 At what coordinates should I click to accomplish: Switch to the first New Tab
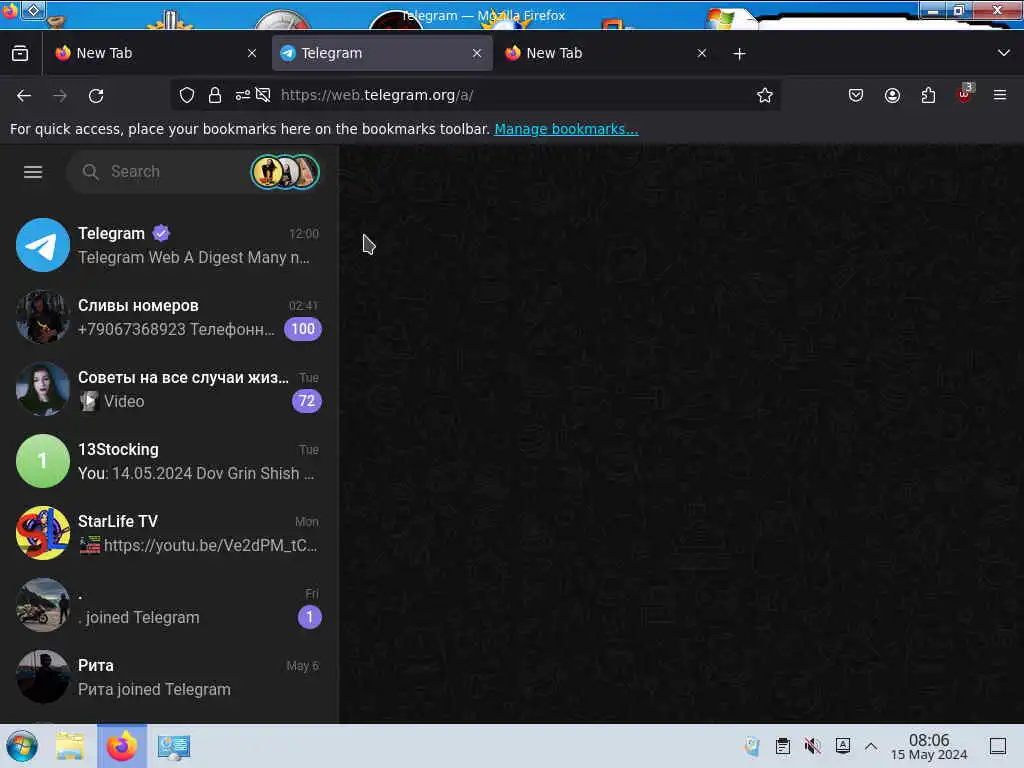coord(155,54)
